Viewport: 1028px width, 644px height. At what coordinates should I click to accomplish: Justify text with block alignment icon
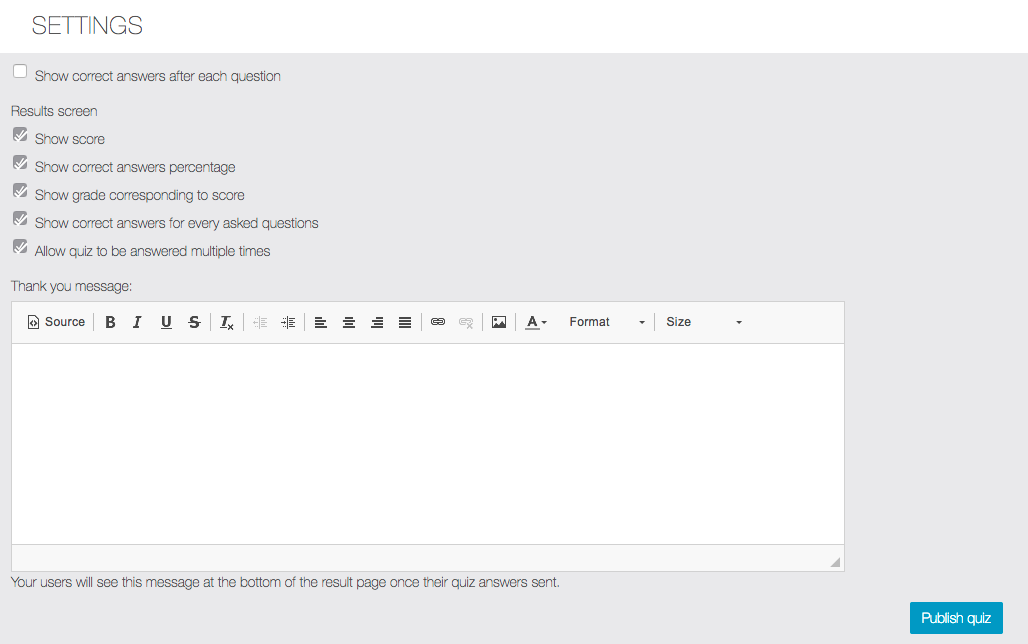tap(405, 322)
